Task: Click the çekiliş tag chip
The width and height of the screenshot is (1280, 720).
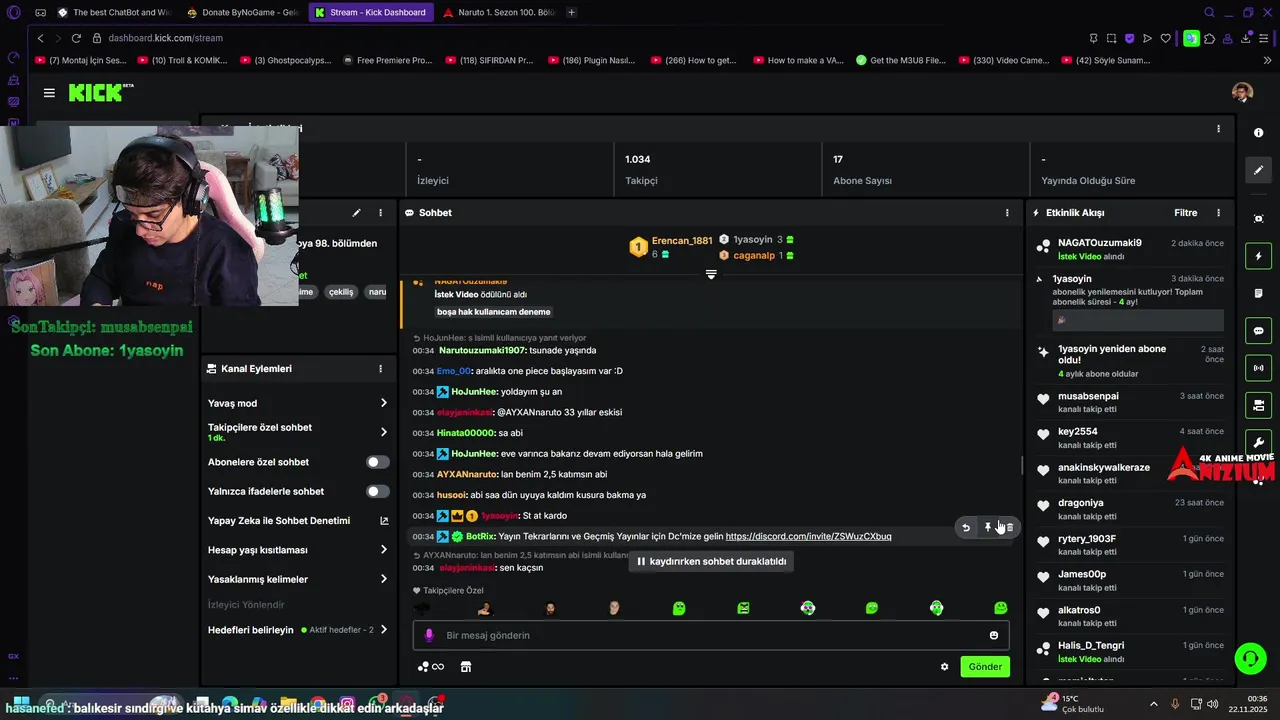Action: click(341, 292)
